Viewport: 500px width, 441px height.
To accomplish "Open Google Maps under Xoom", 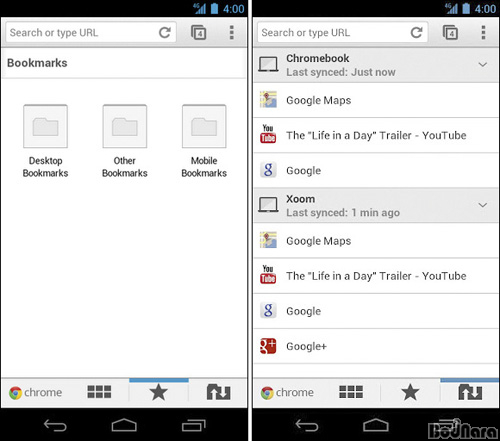I will point(376,241).
